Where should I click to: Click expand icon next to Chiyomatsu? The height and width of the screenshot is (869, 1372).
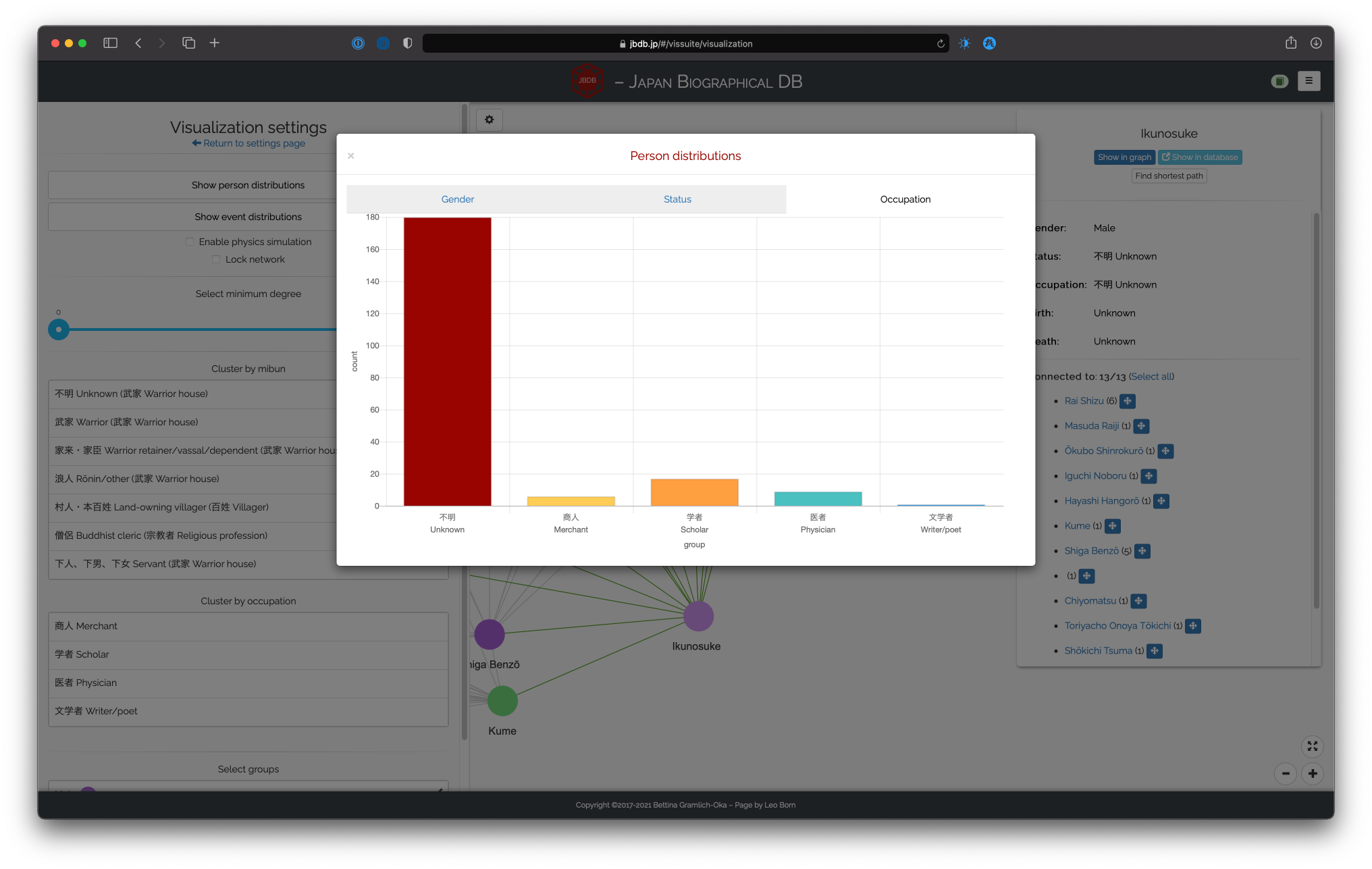pyautogui.click(x=1138, y=601)
